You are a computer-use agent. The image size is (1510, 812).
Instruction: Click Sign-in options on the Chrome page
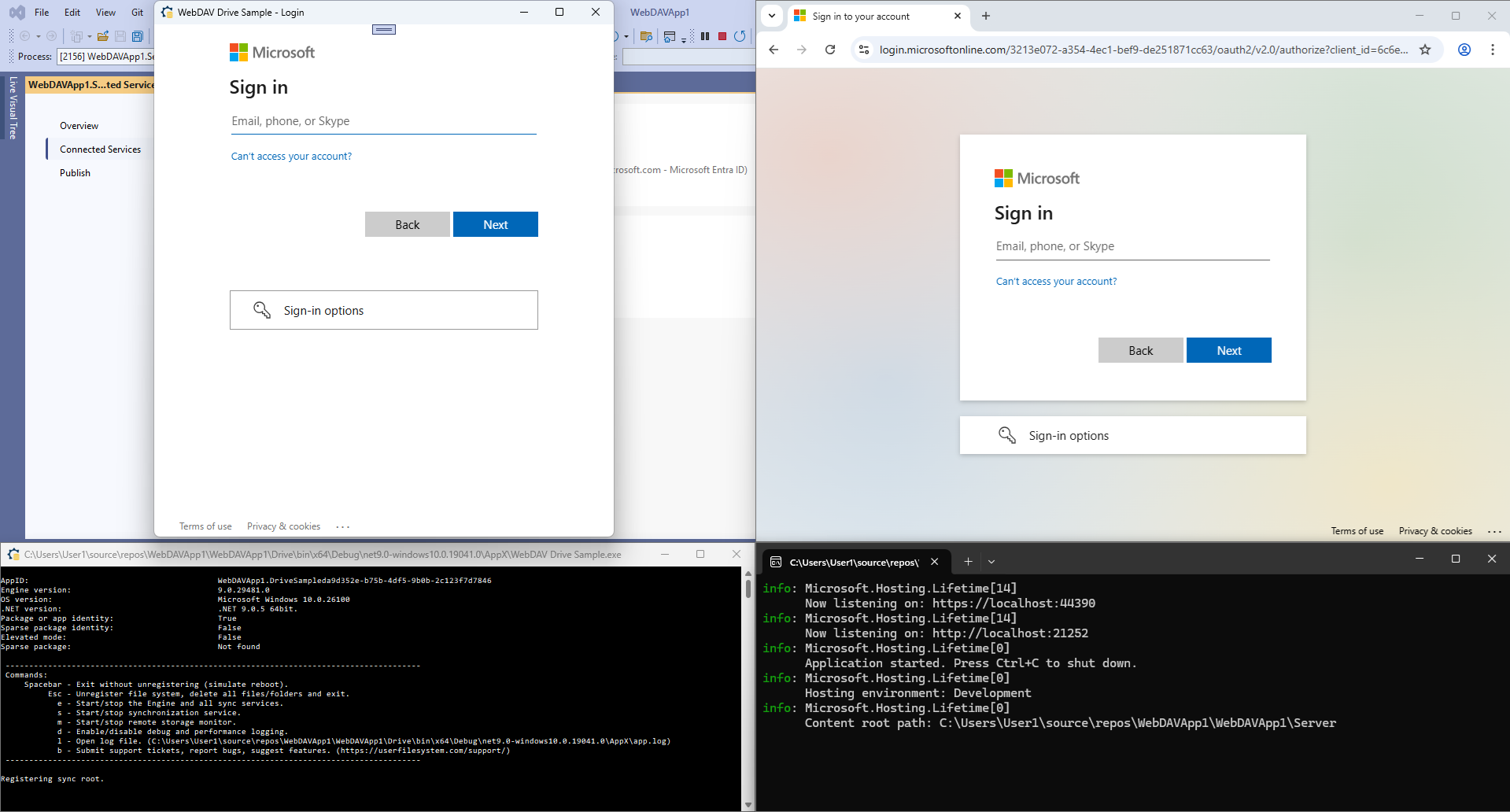[1133, 435]
